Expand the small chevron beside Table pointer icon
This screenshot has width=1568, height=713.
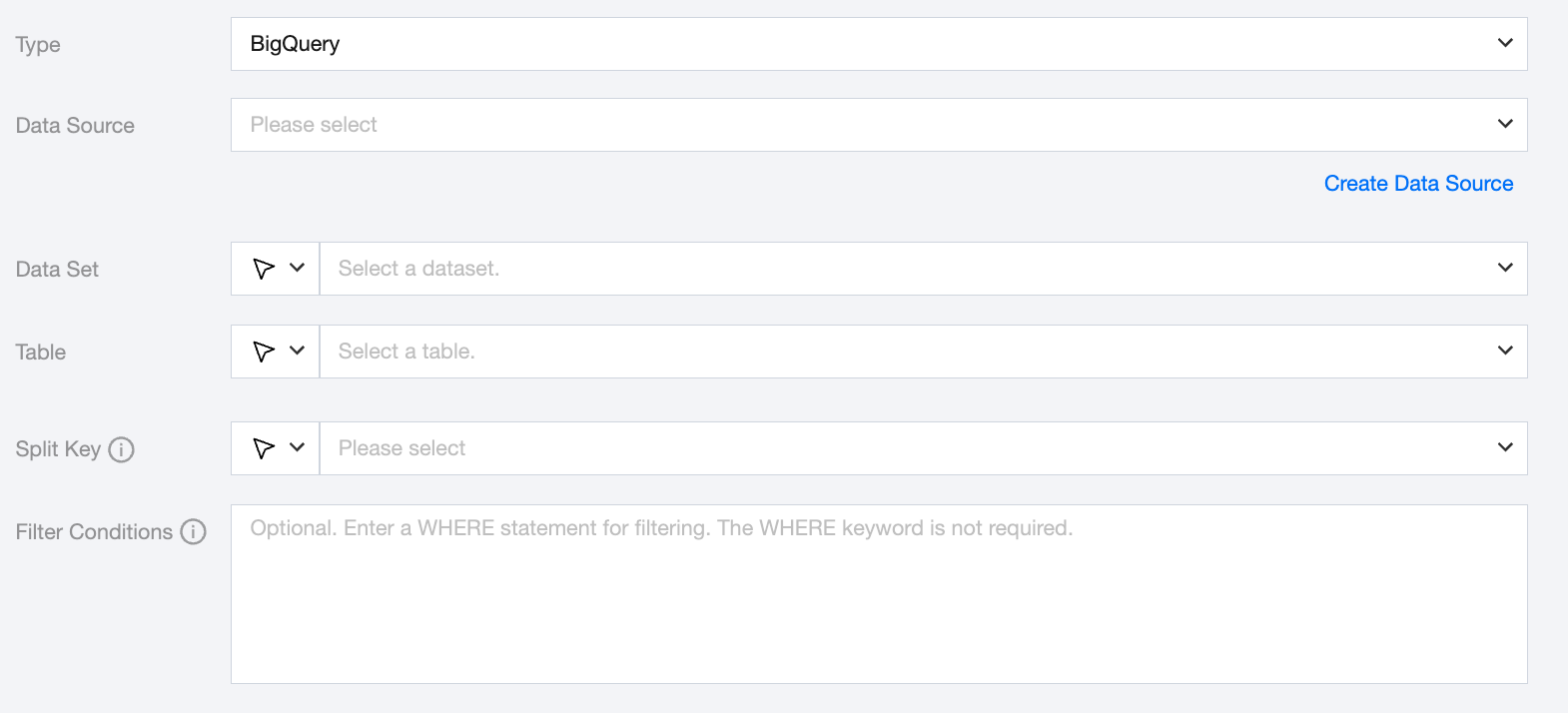(297, 351)
